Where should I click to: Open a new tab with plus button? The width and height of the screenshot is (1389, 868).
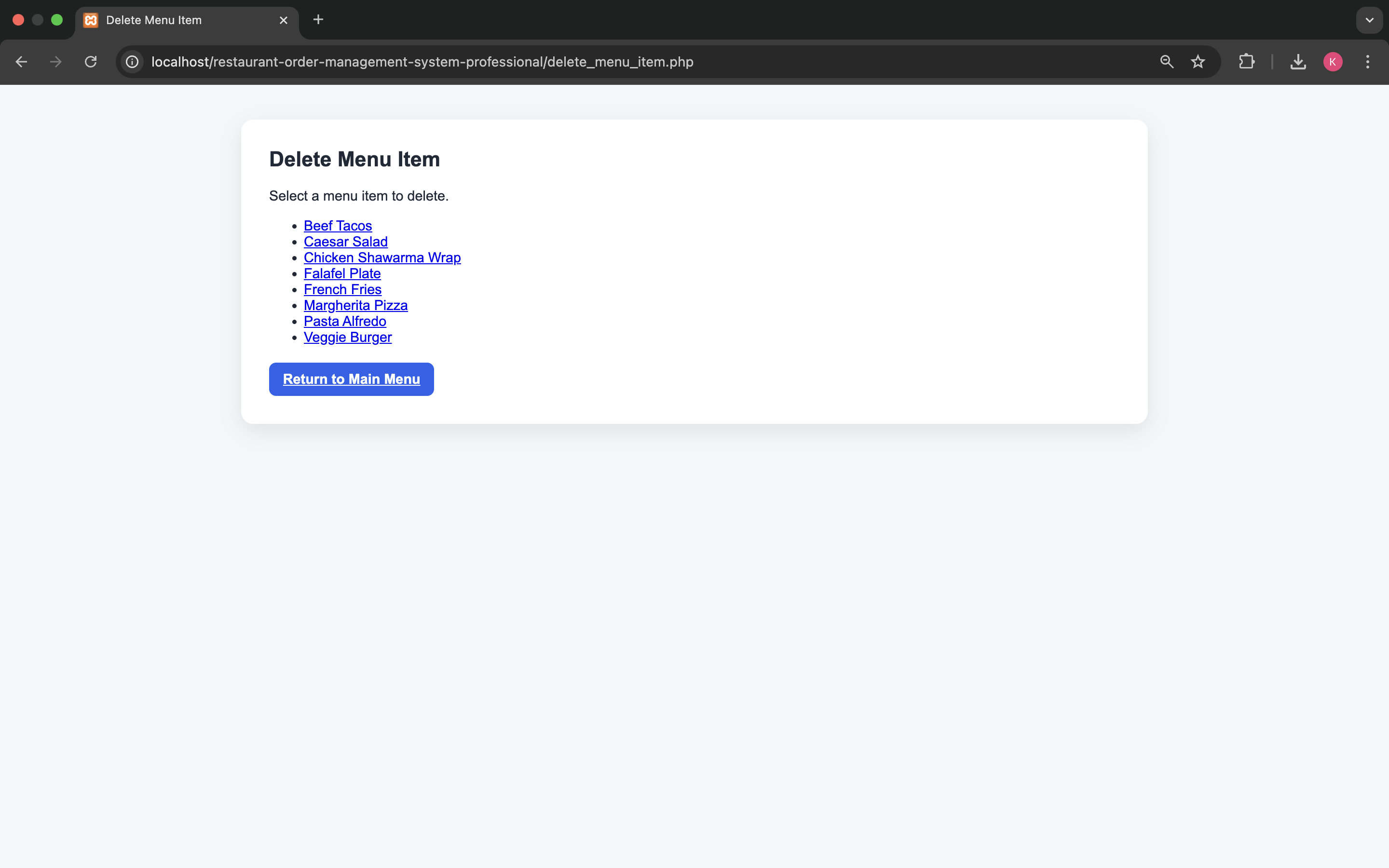318,19
